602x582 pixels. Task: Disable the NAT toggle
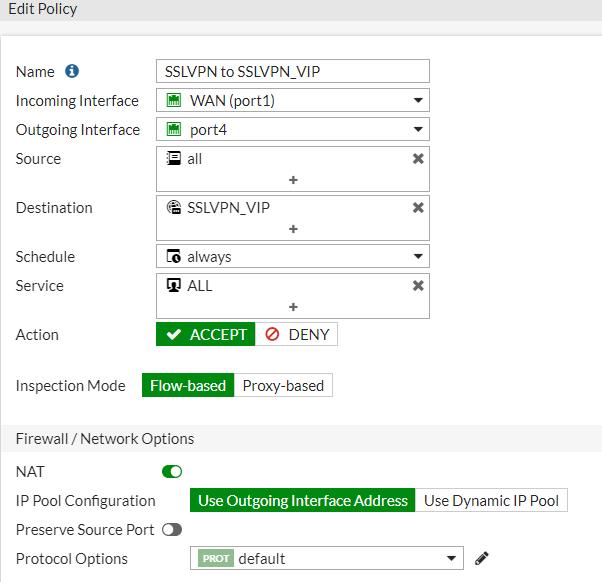pyautogui.click(x=172, y=471)
